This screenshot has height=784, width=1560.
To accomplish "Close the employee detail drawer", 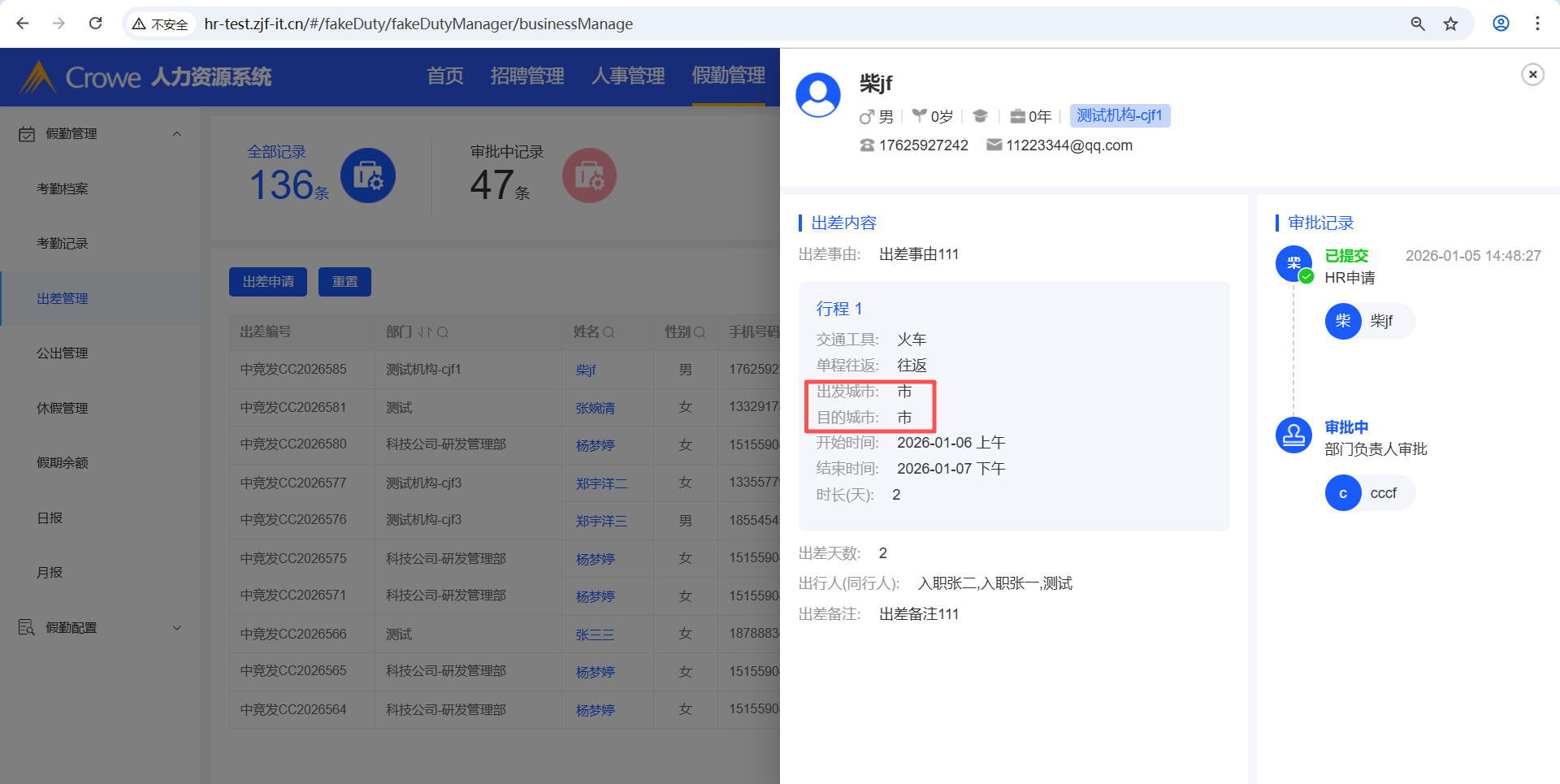I will (x=1532, y=75).
